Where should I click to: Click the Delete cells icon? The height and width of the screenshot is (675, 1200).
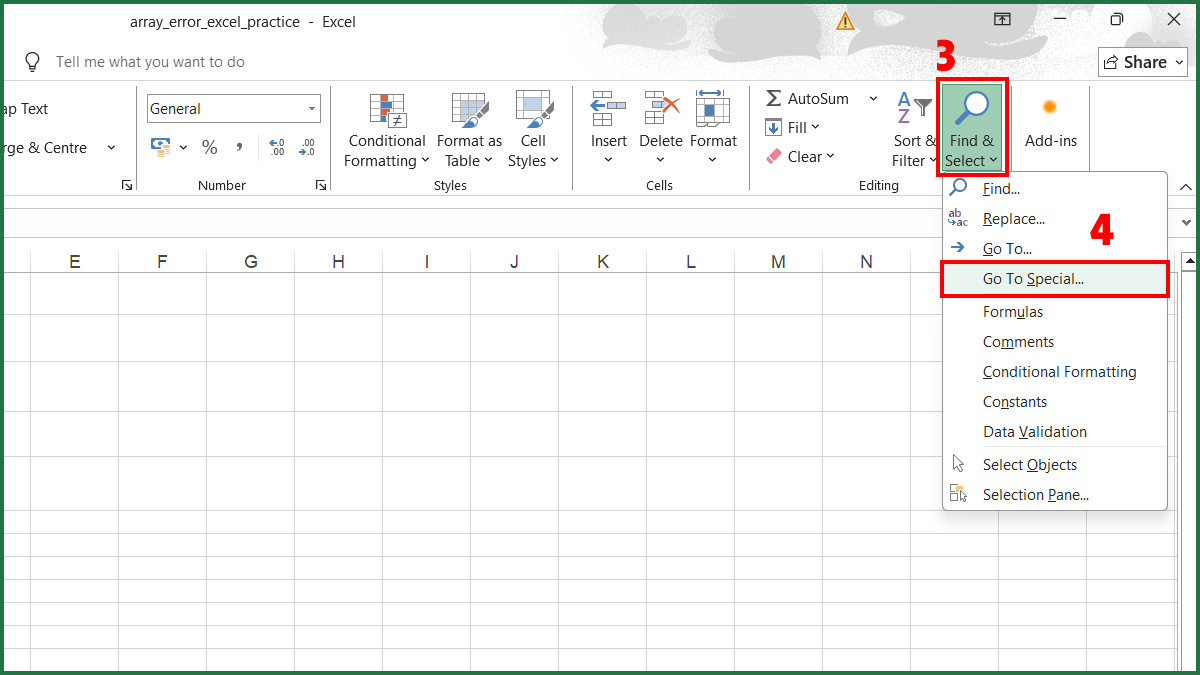click(661, 110)
